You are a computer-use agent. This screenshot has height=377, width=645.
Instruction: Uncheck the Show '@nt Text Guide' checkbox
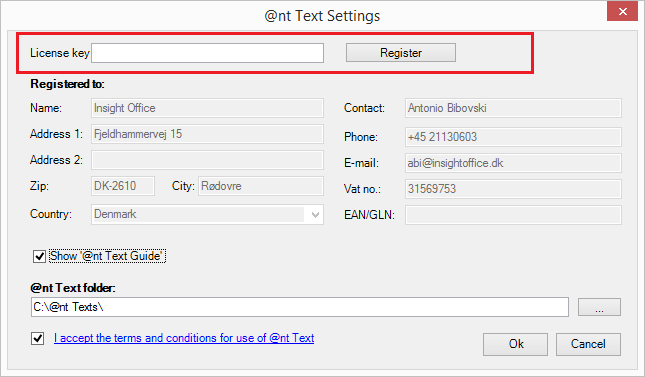[x=39, y=256]
